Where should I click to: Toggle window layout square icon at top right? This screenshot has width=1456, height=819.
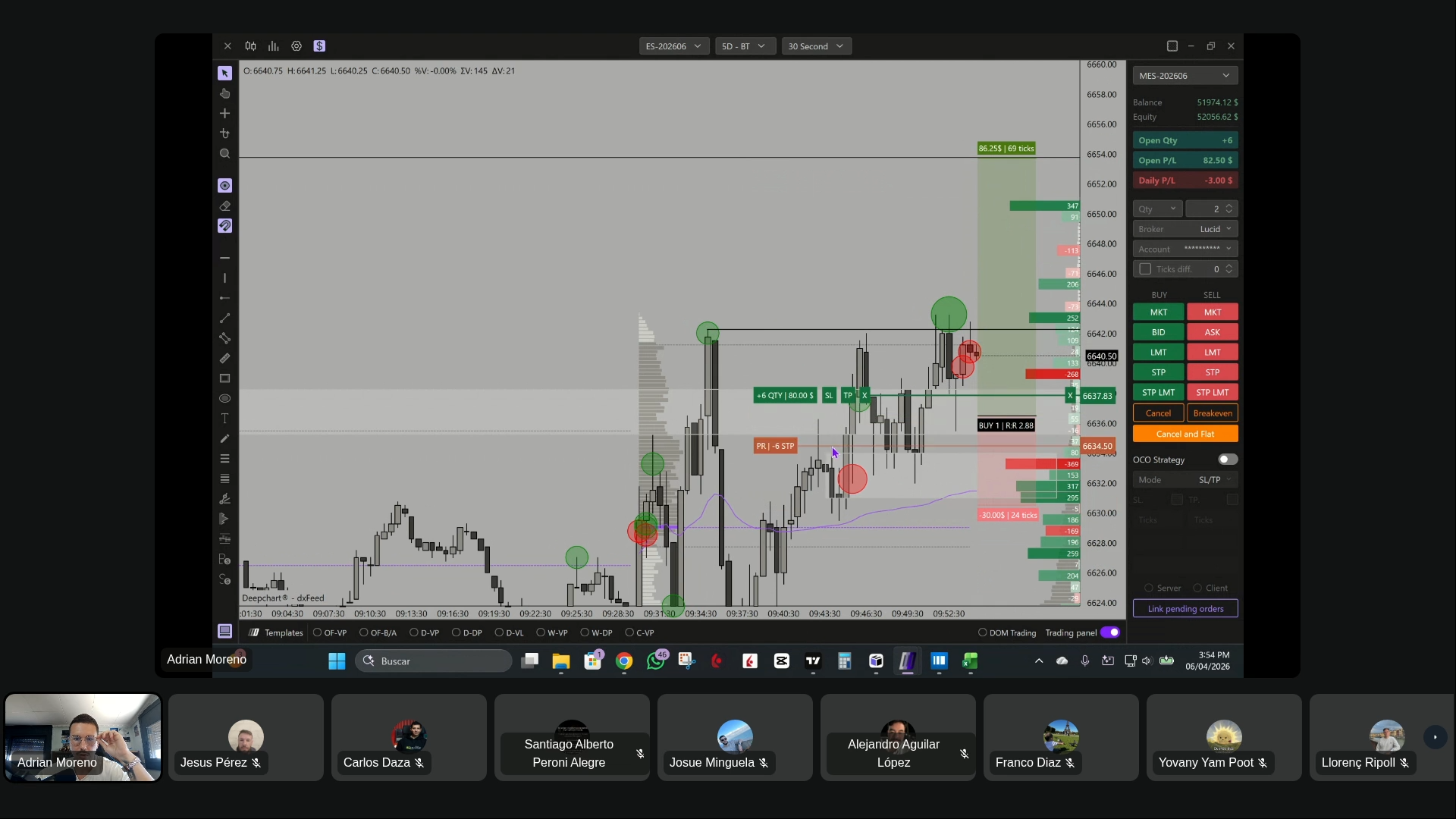[1172, 46]
